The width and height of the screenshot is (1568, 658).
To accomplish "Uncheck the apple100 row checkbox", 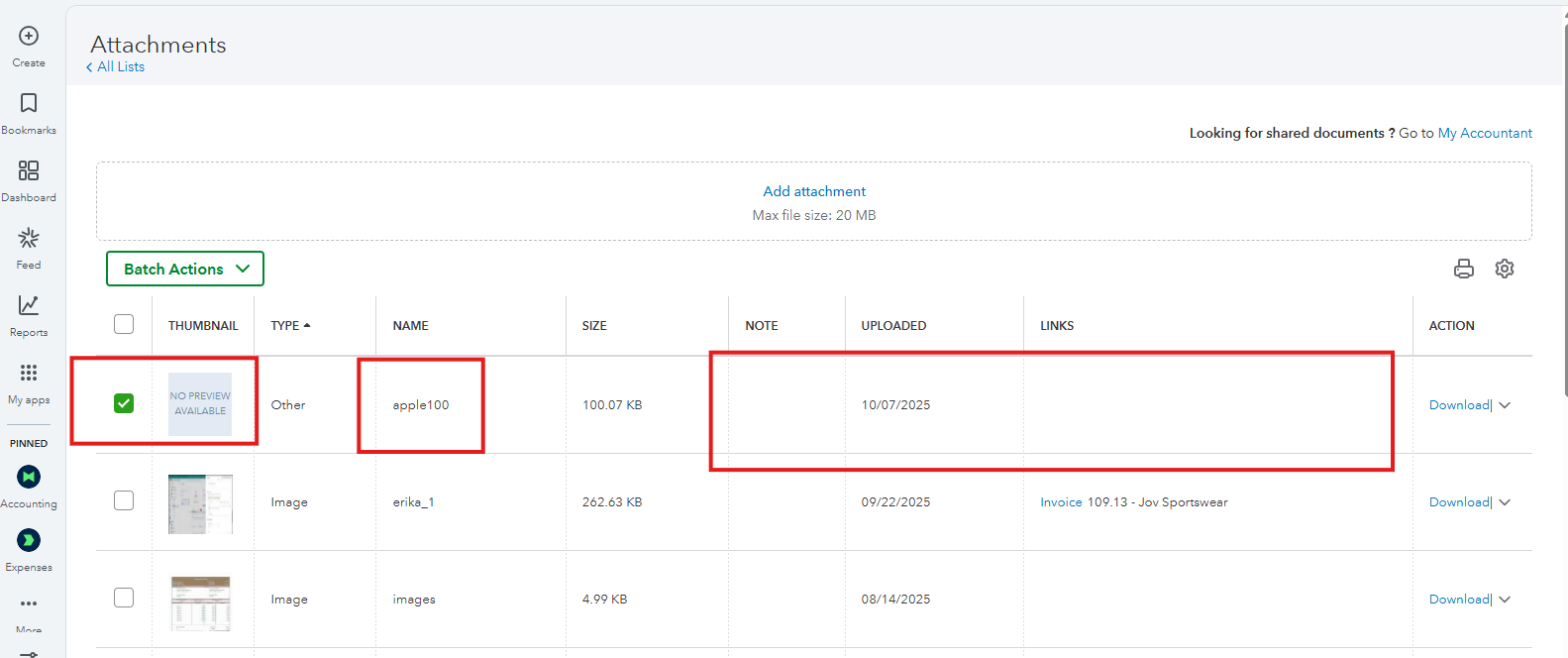I will click(124, 403).
